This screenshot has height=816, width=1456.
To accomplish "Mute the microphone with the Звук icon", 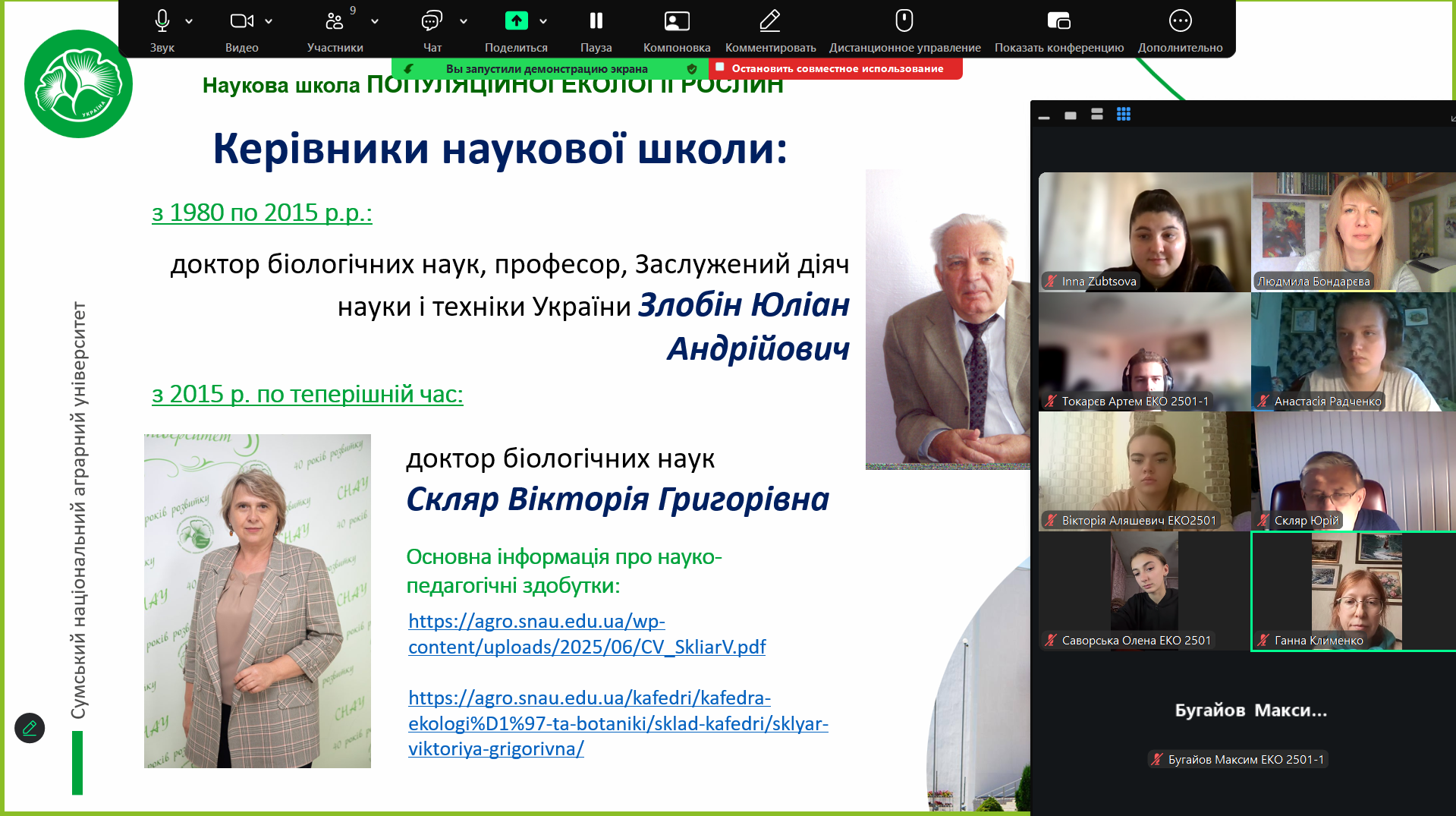I will tap(162, 21).
